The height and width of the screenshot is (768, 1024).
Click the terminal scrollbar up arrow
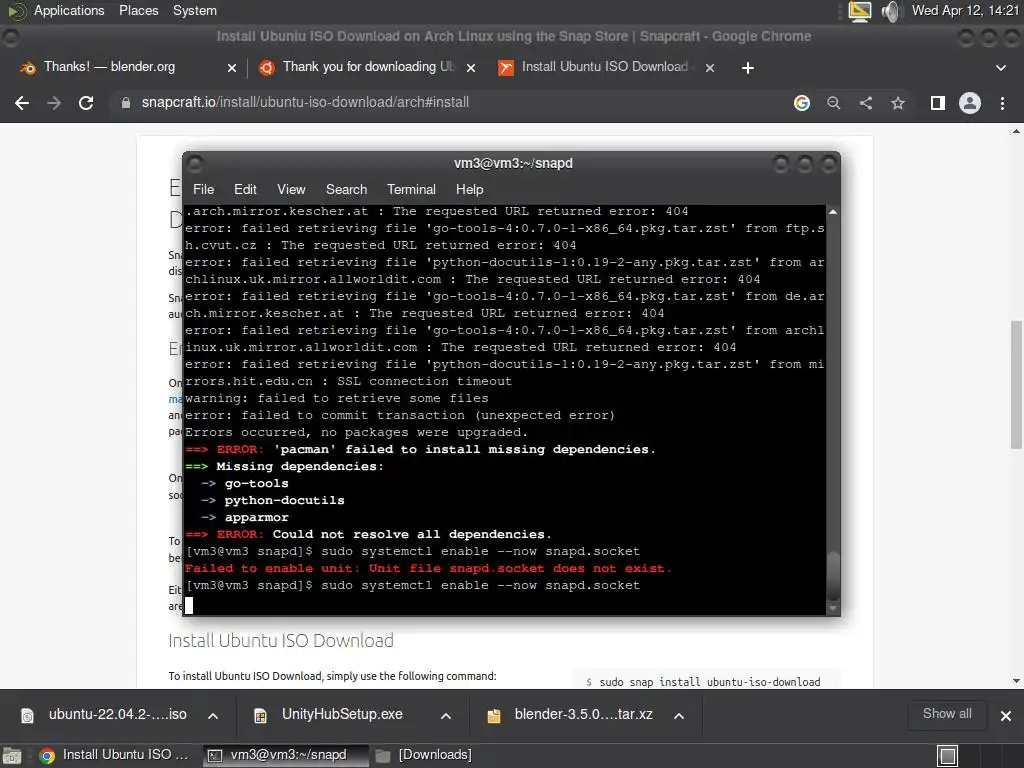pyautogui.click(x=833, y=212)
